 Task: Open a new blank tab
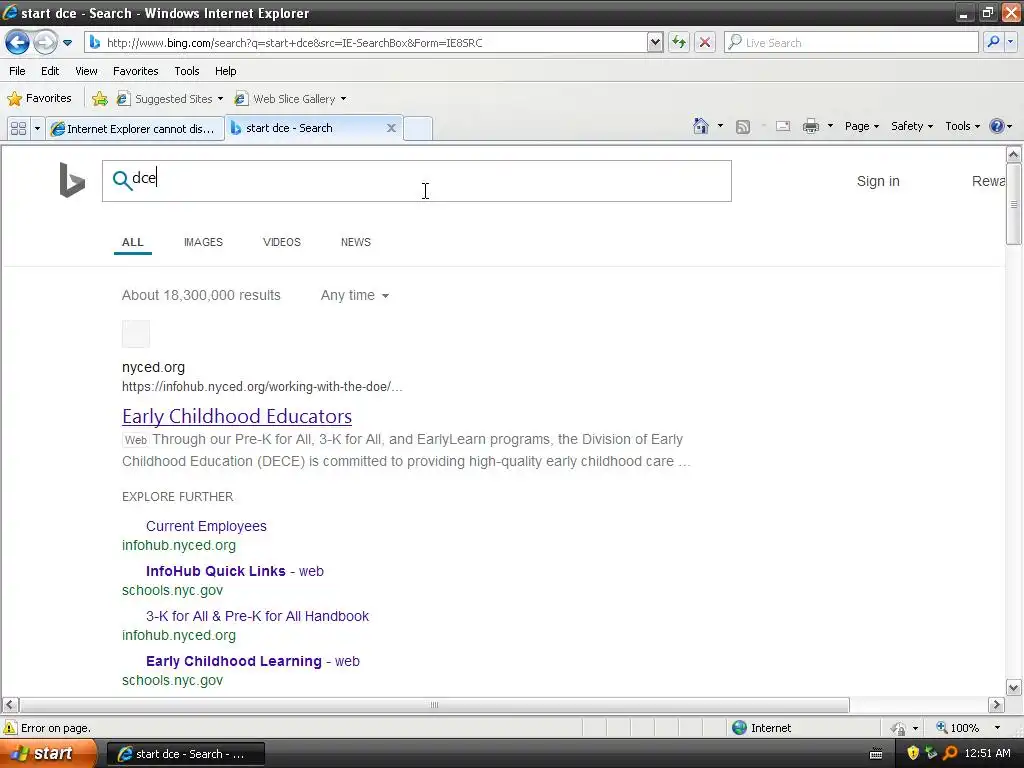tap(418, 128)
